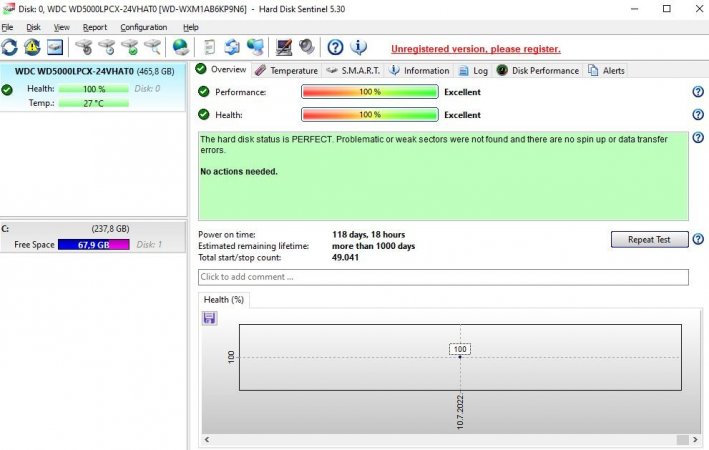Click the disk icon with clock badge

[107, 47]
